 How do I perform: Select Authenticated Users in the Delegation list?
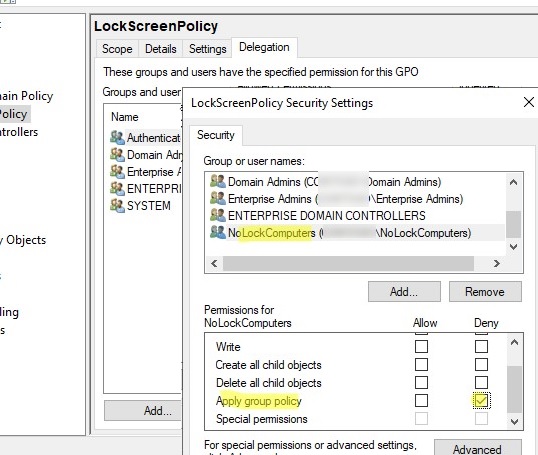(145, 138)
